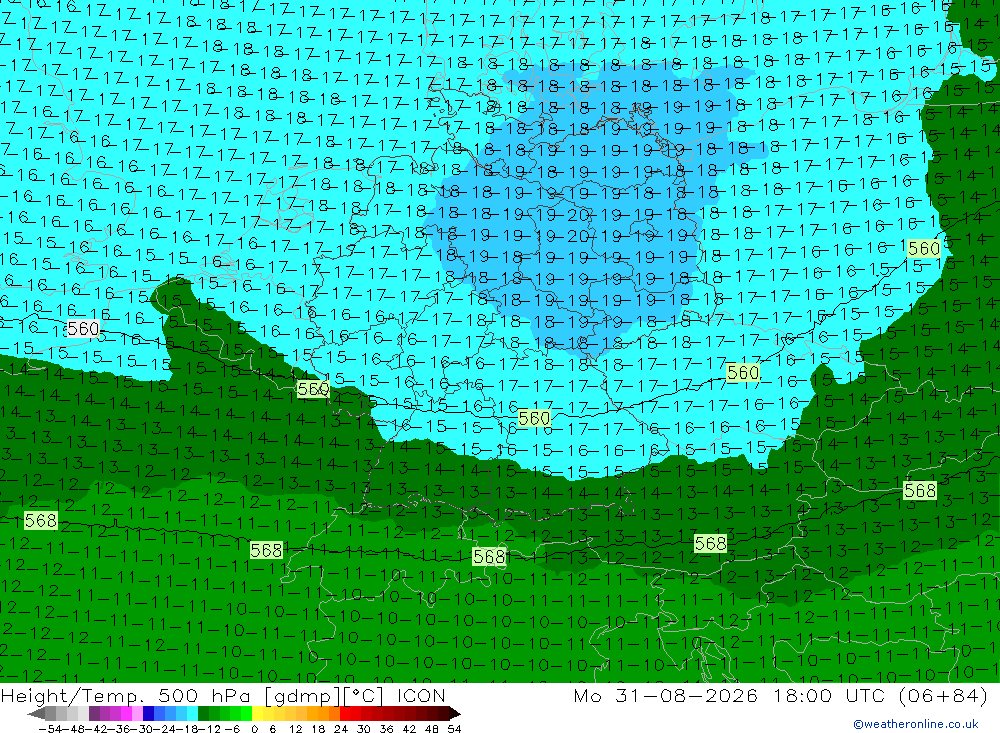Click the "ICON" model name in the title

coord(421,696)
